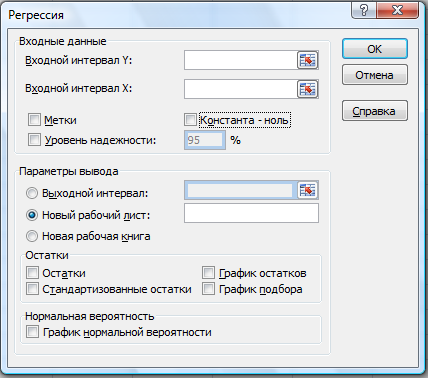Check График нормальной вероятности
Screen dimensions: 428x378
pos(32,332)
